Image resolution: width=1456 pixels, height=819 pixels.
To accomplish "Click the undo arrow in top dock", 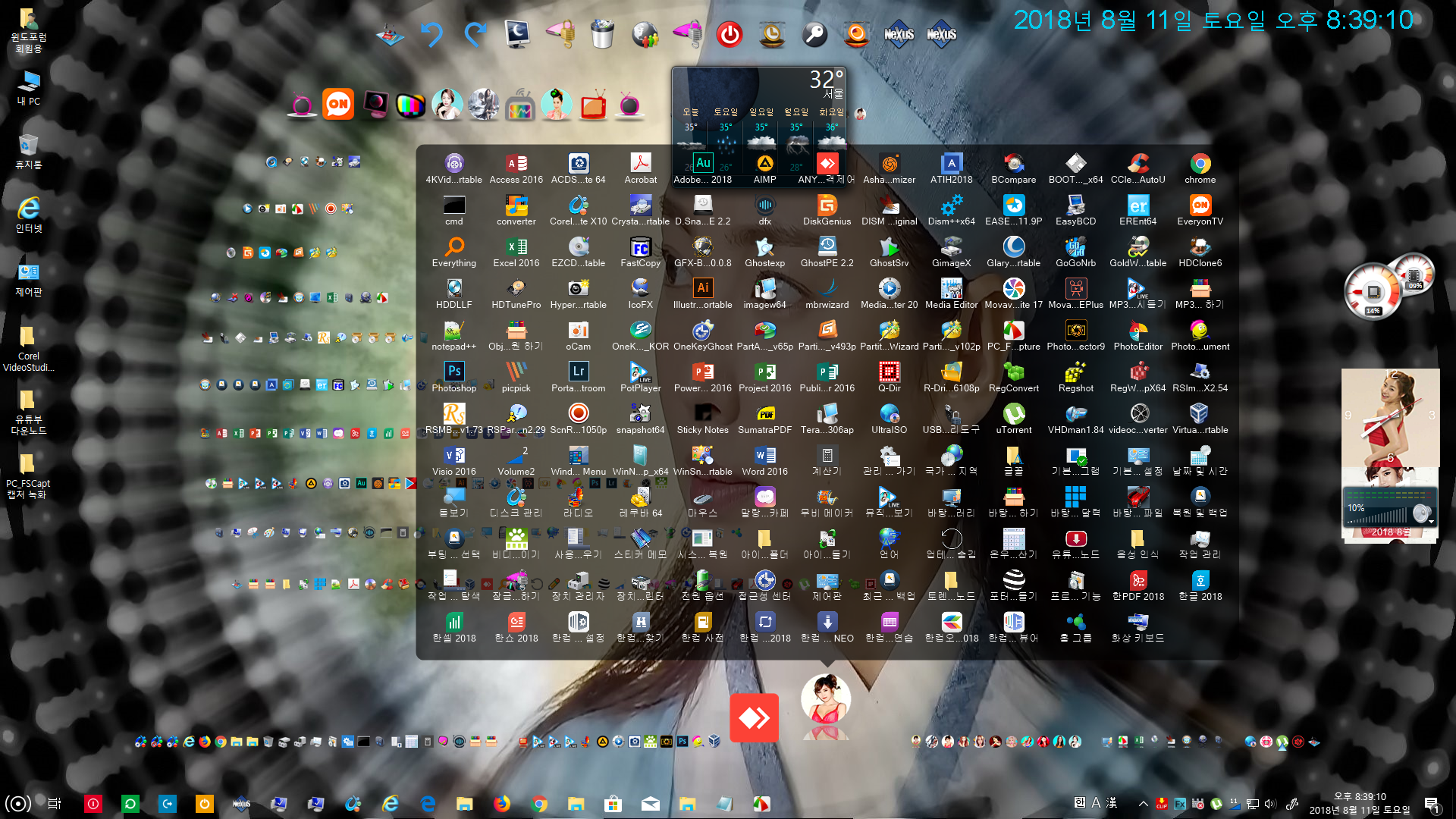I will (432, 35).
